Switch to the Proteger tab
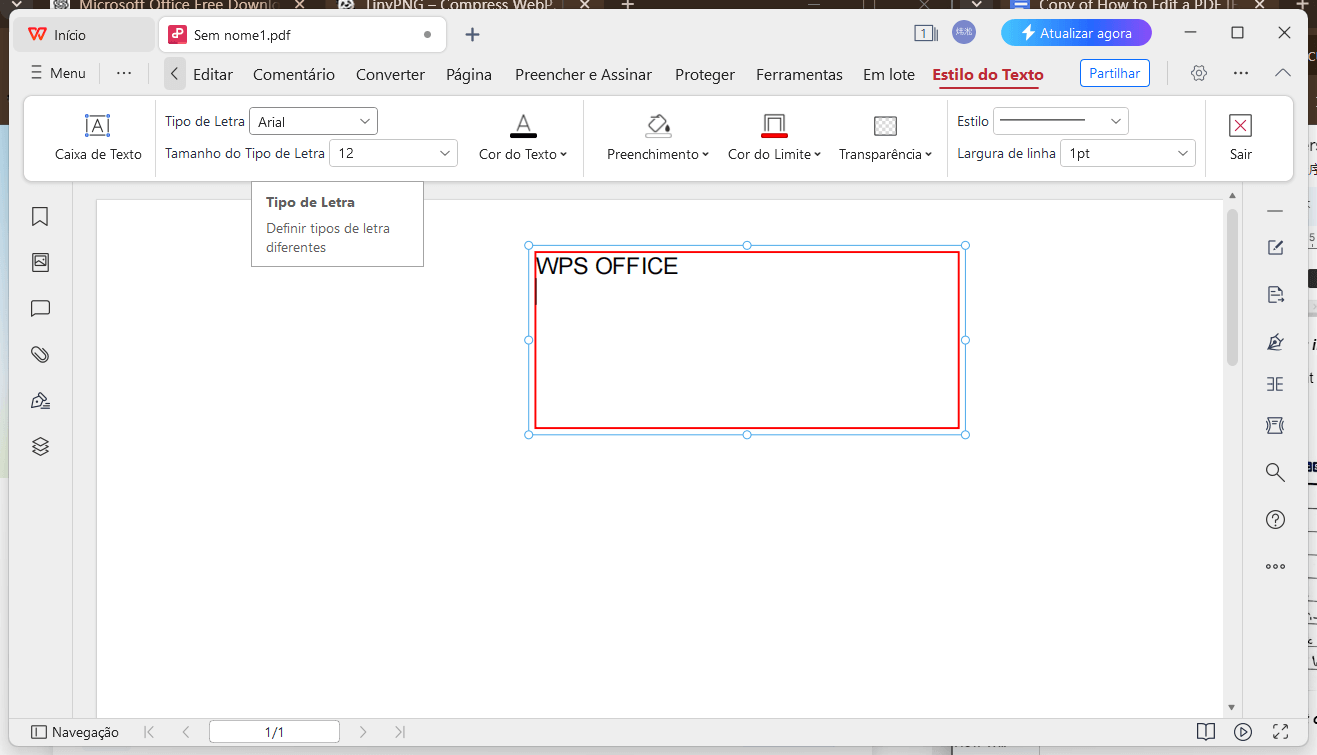The image size is (1317, 755). [705, 74]
